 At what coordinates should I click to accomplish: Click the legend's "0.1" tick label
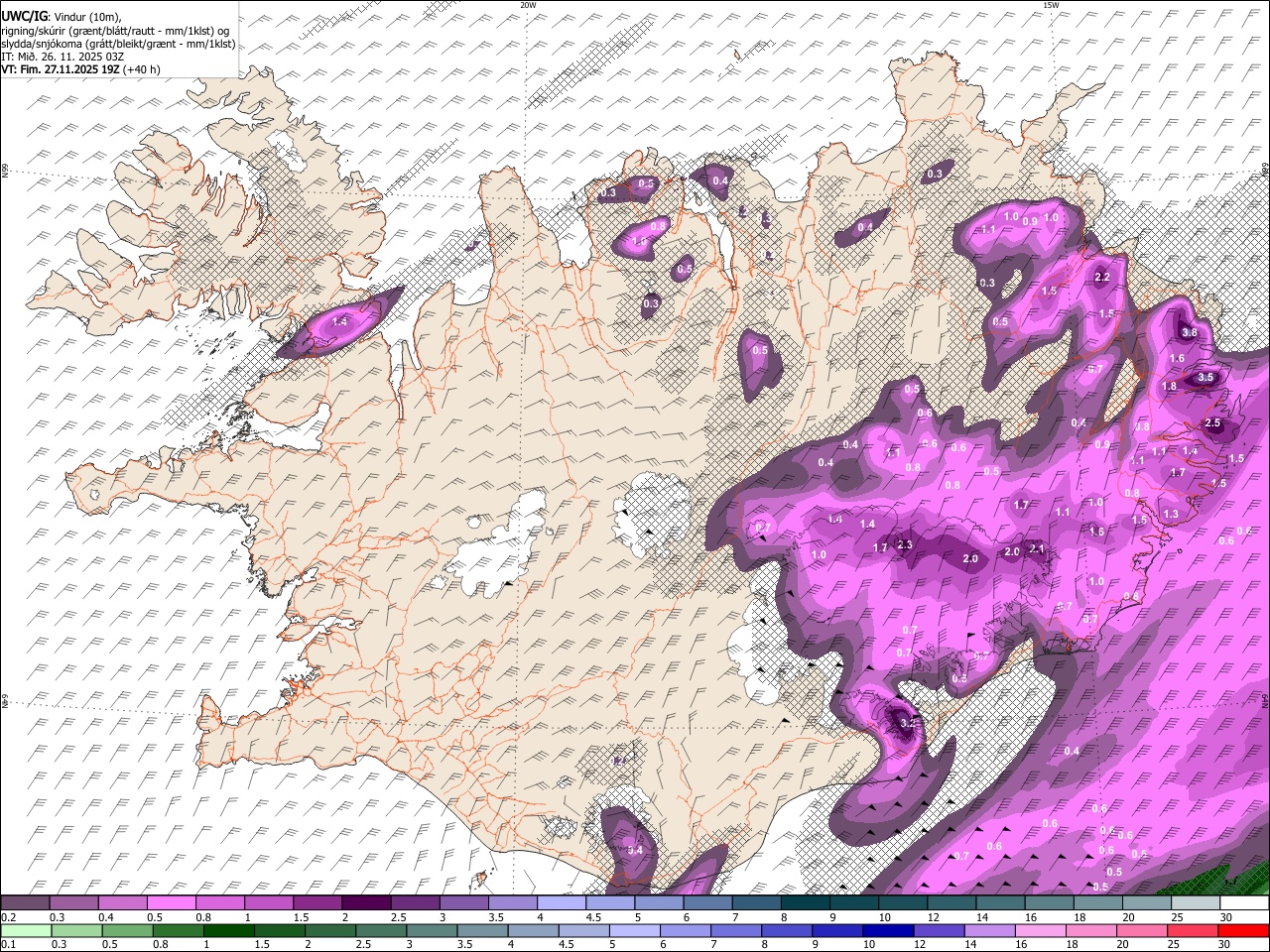click(8, 944)
